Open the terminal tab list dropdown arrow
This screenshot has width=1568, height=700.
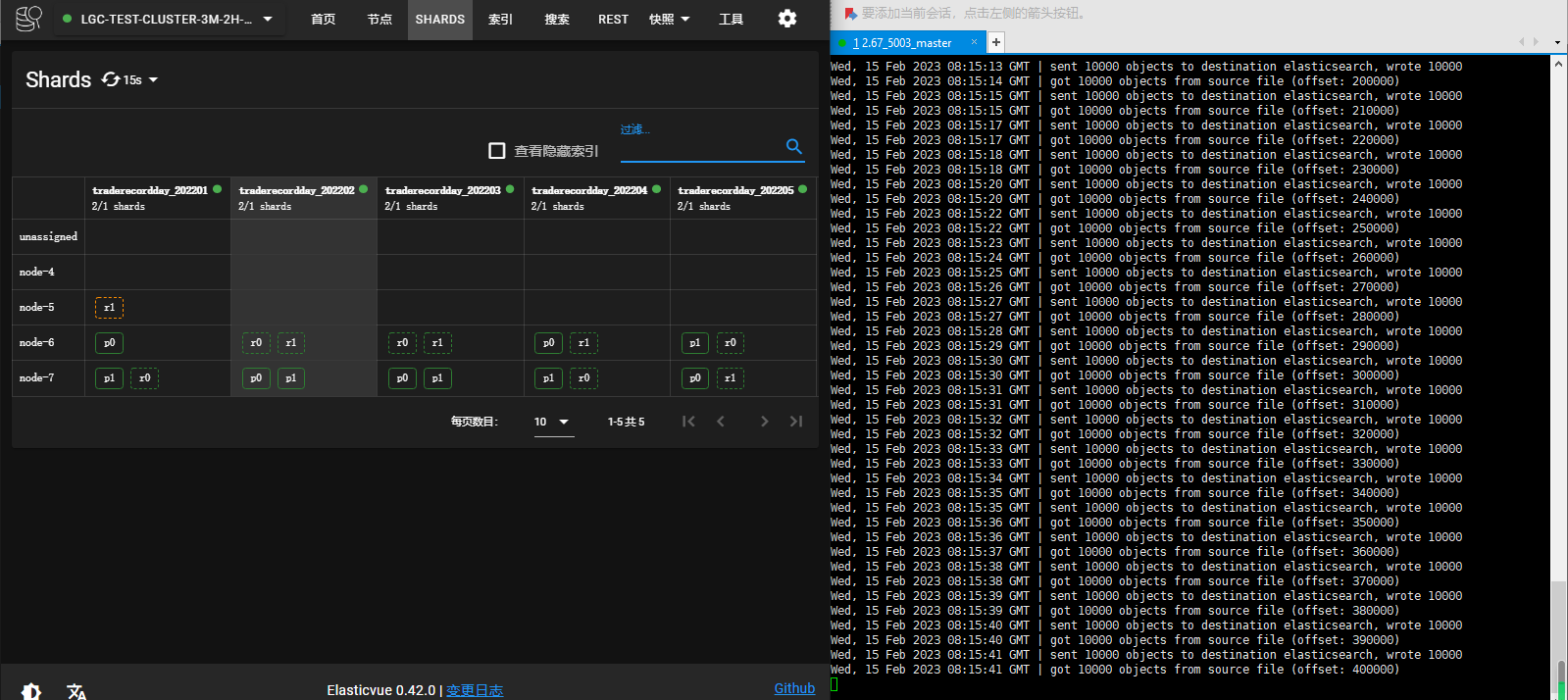1557,42
